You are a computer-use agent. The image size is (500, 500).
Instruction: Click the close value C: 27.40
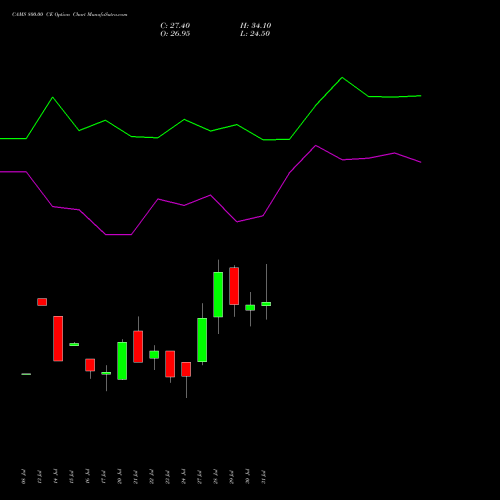coord(175,26)
